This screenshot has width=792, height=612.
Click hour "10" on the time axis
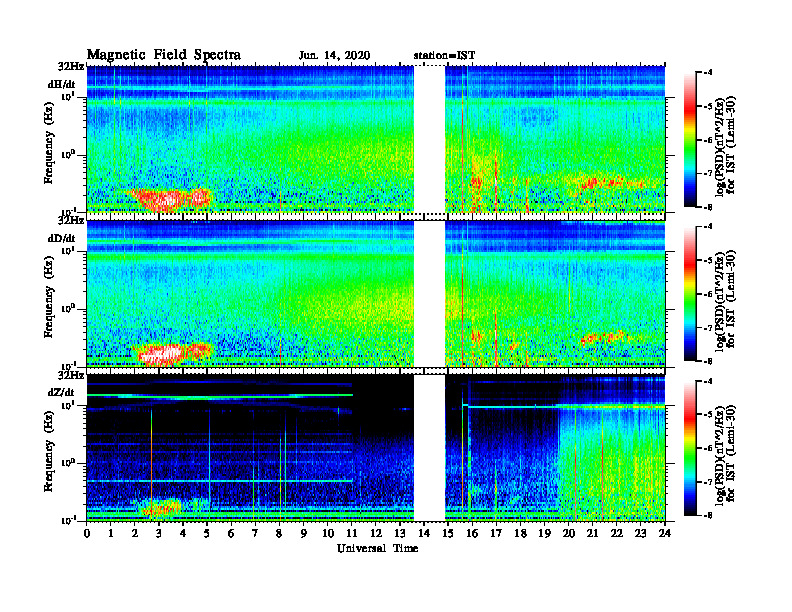pos(328,534)
